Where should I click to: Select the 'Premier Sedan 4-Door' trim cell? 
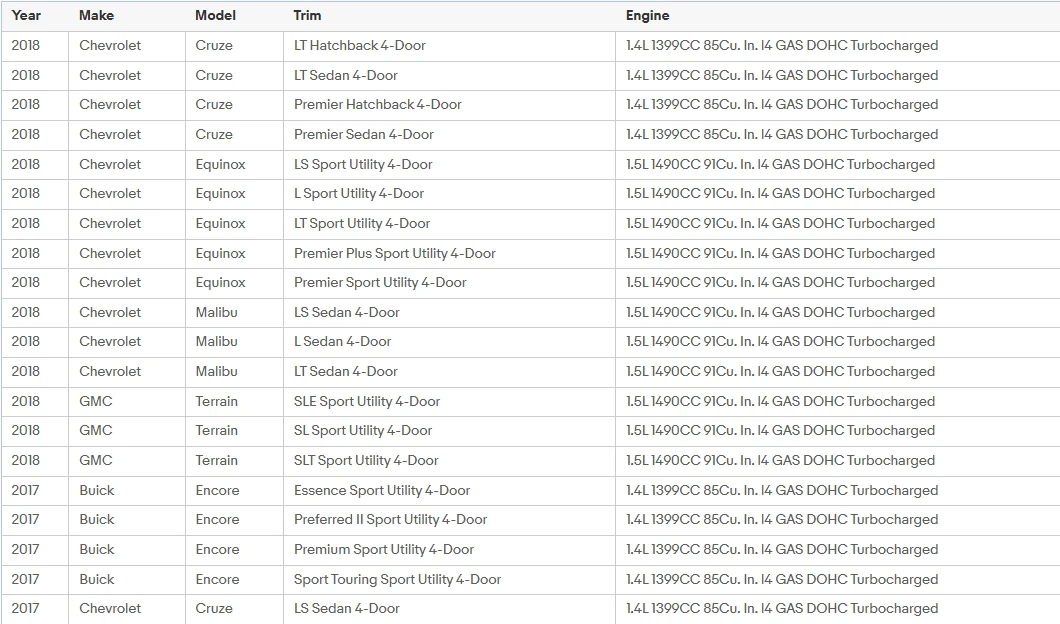click(364, 134)
